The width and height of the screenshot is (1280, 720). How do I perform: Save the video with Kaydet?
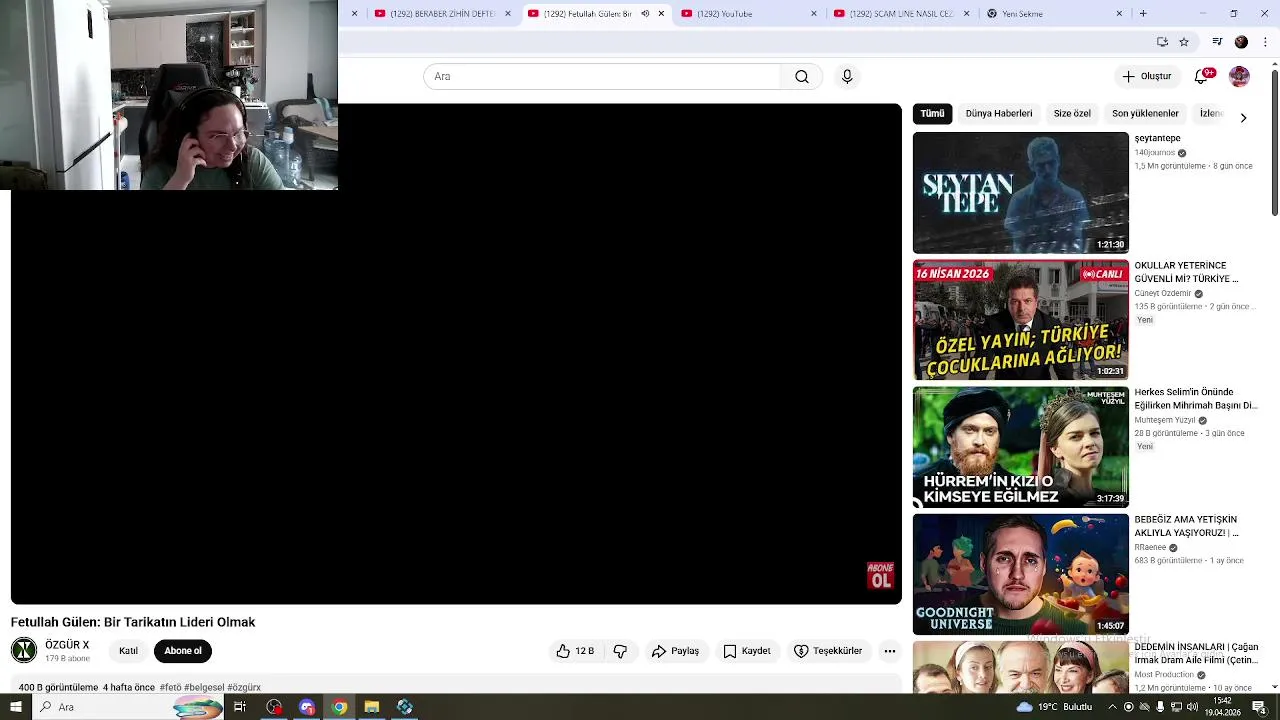(x=747, y=651)
